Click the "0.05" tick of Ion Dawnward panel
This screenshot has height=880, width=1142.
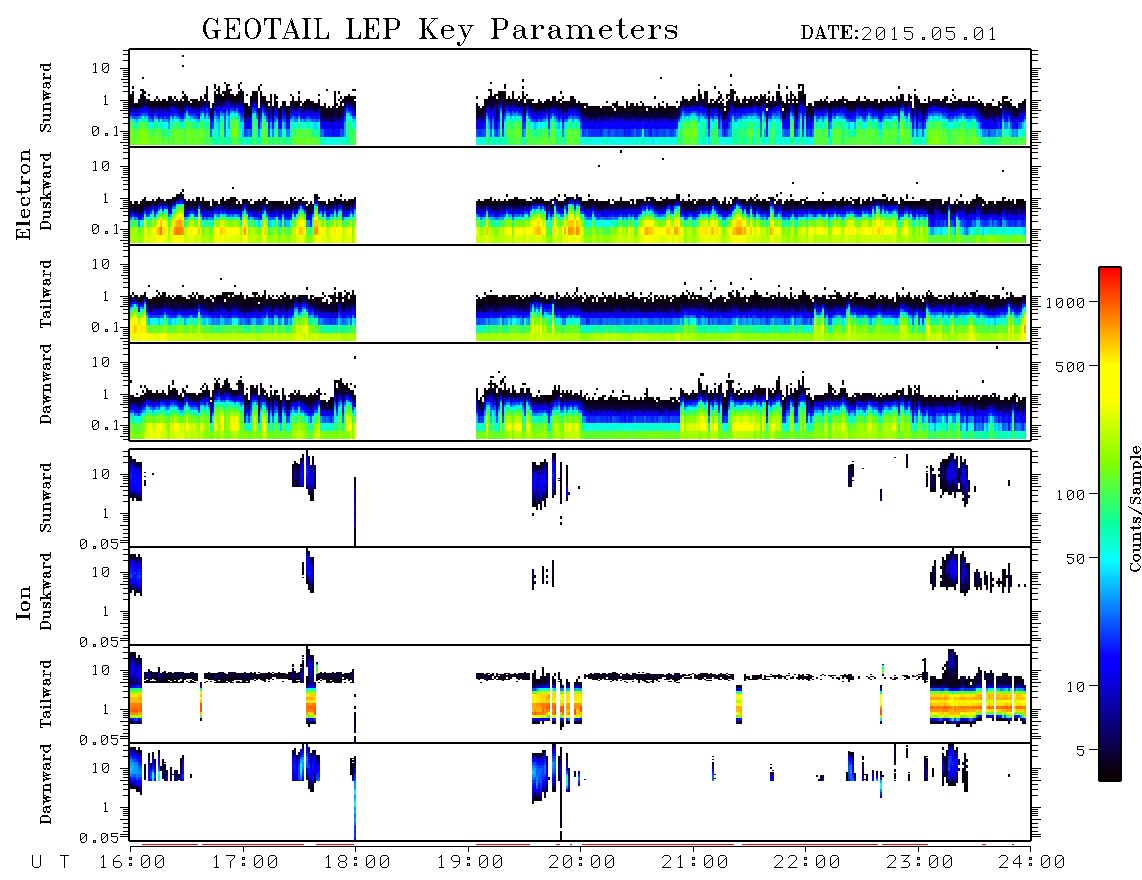(98, 838)
